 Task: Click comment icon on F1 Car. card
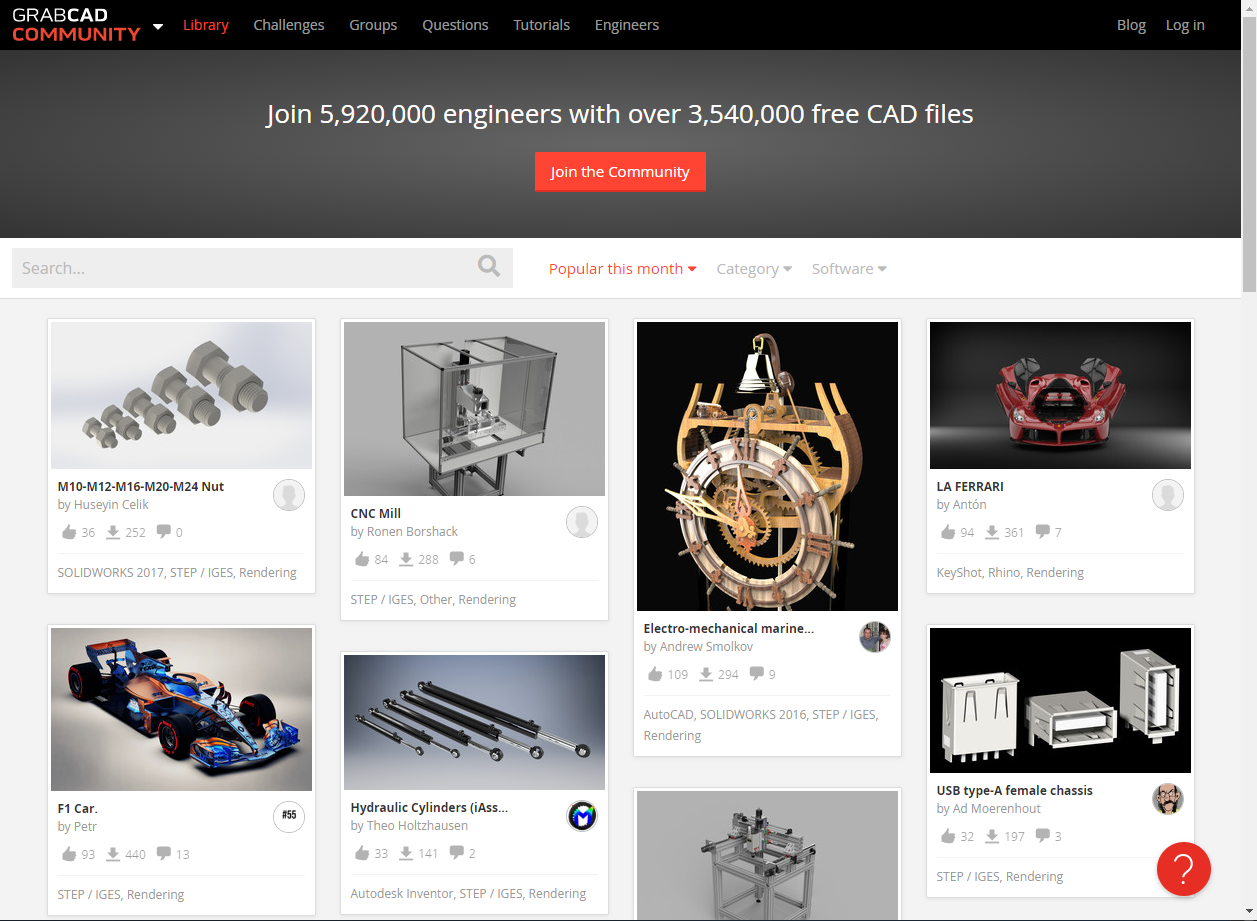pyautogui.click(x=164, y=853)
